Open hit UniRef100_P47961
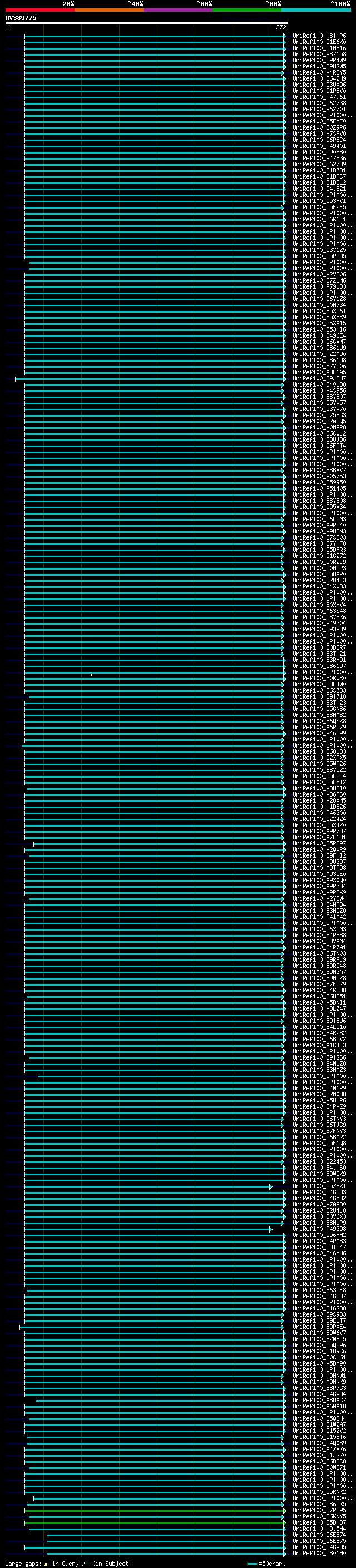 coord(319,97)
